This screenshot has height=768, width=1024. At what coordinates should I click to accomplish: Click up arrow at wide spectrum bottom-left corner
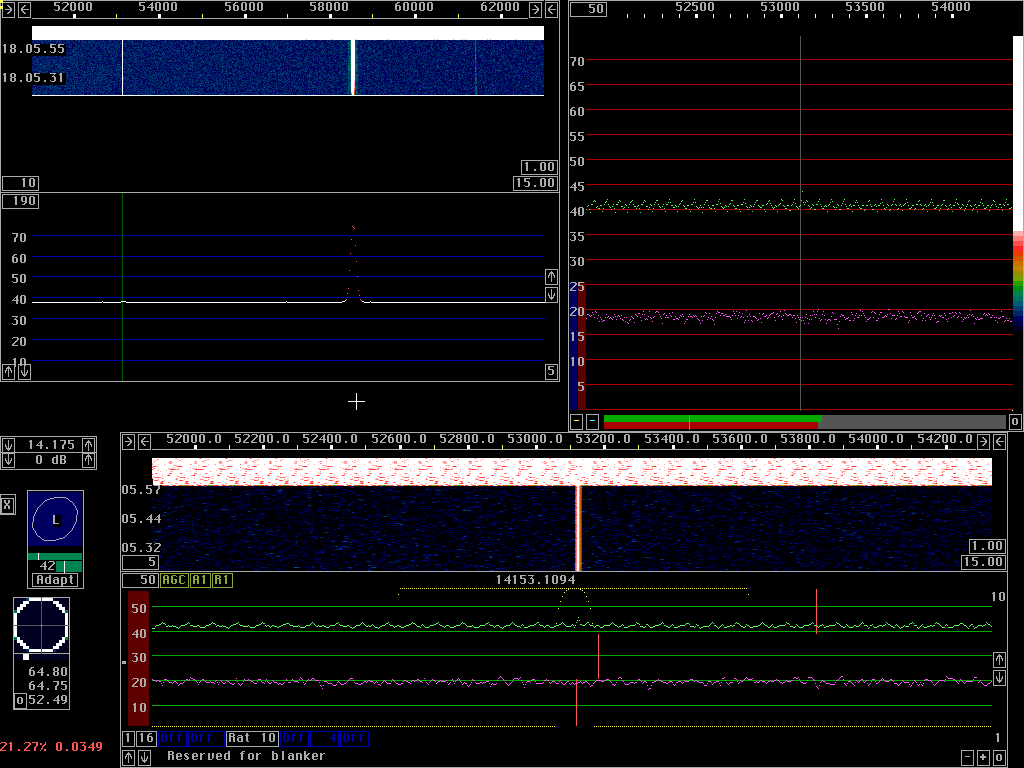[8, 372]
